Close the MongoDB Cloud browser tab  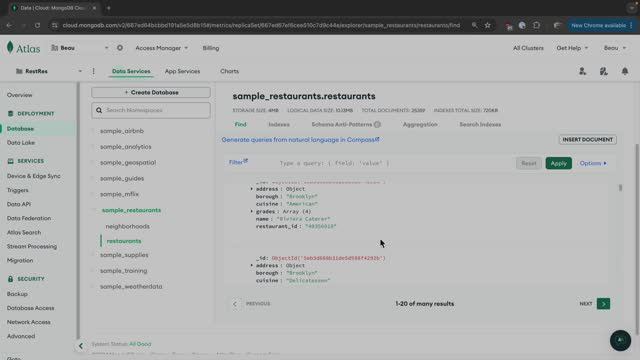(94, 8)
